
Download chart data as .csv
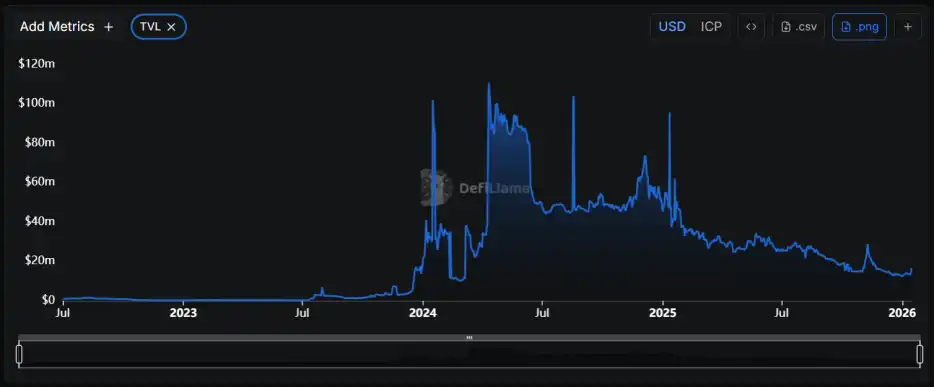click(799, 27)
